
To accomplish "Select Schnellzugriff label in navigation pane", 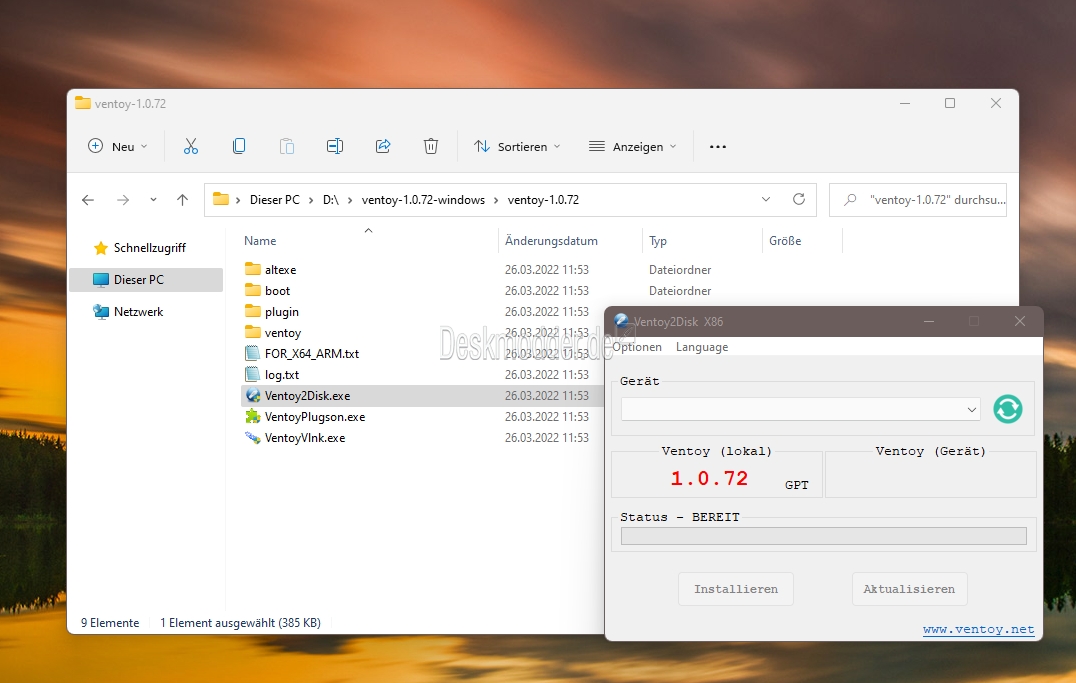I will point(150,248).
